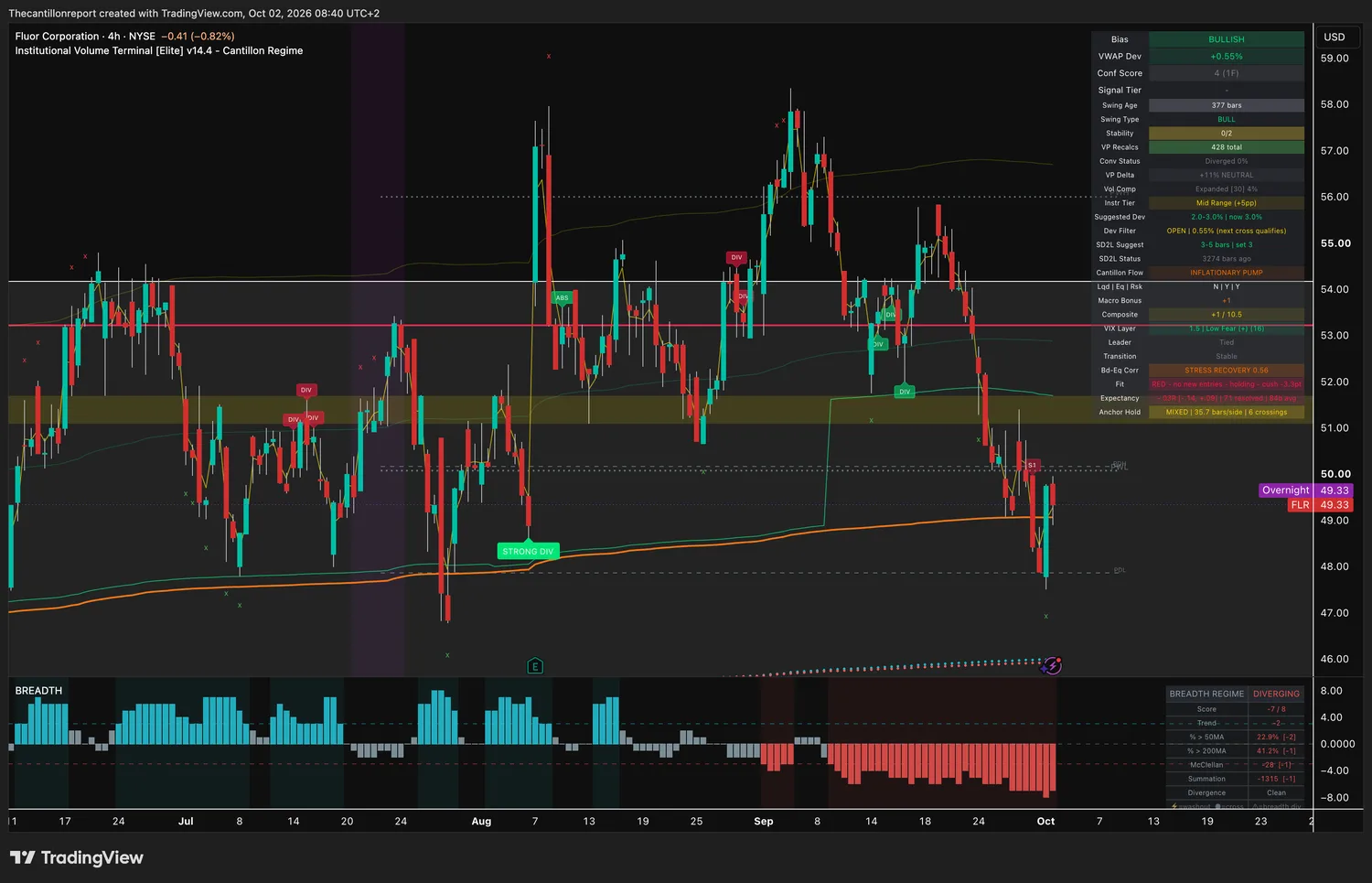The height and width of the screenshot is (883, 1372).
Task: Click the Stability 0/2 cell
Action: click(x=1227, y=134)
